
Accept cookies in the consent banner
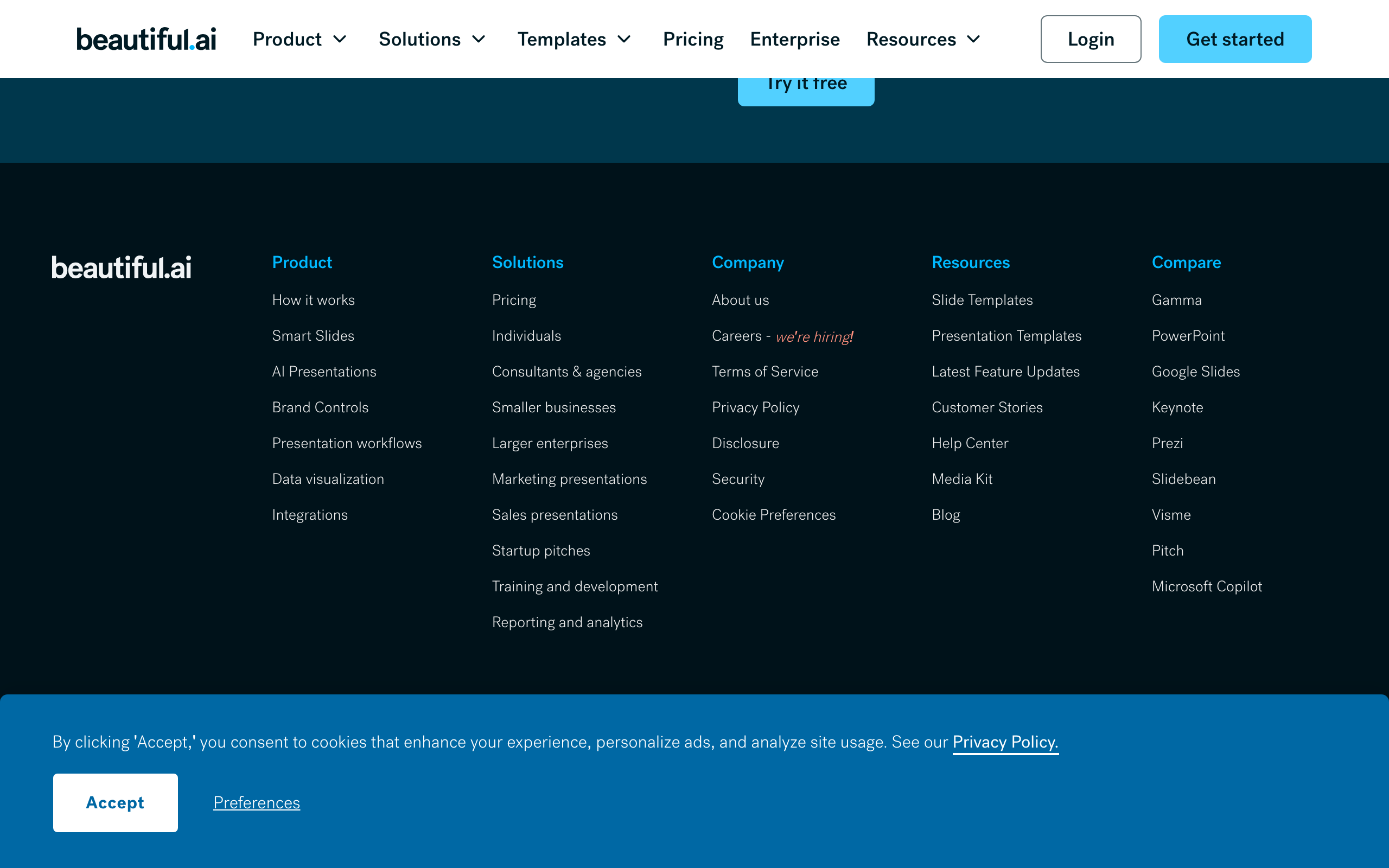(116, 802)
